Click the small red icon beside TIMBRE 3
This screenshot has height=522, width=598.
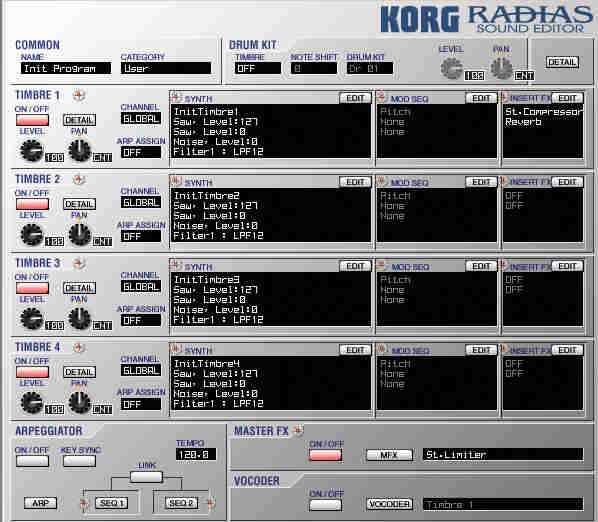tap(79, 263)
